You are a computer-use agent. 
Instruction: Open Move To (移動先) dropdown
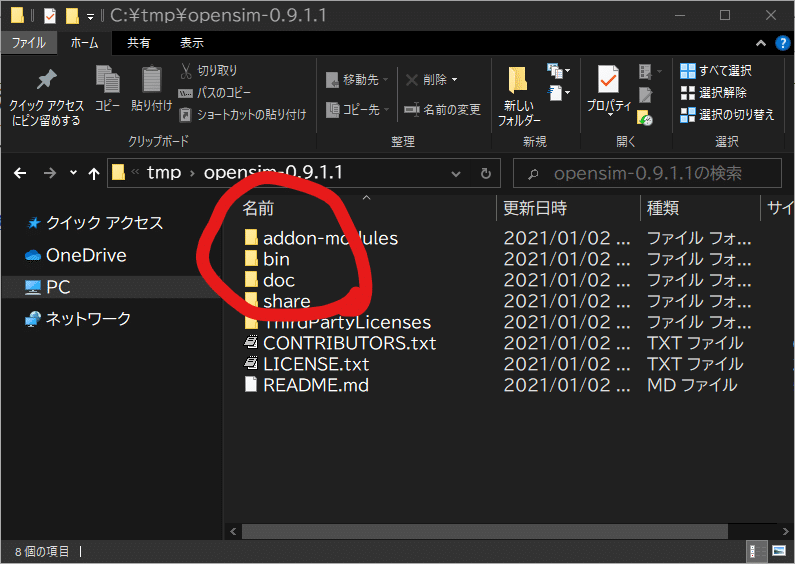(357, 80)
